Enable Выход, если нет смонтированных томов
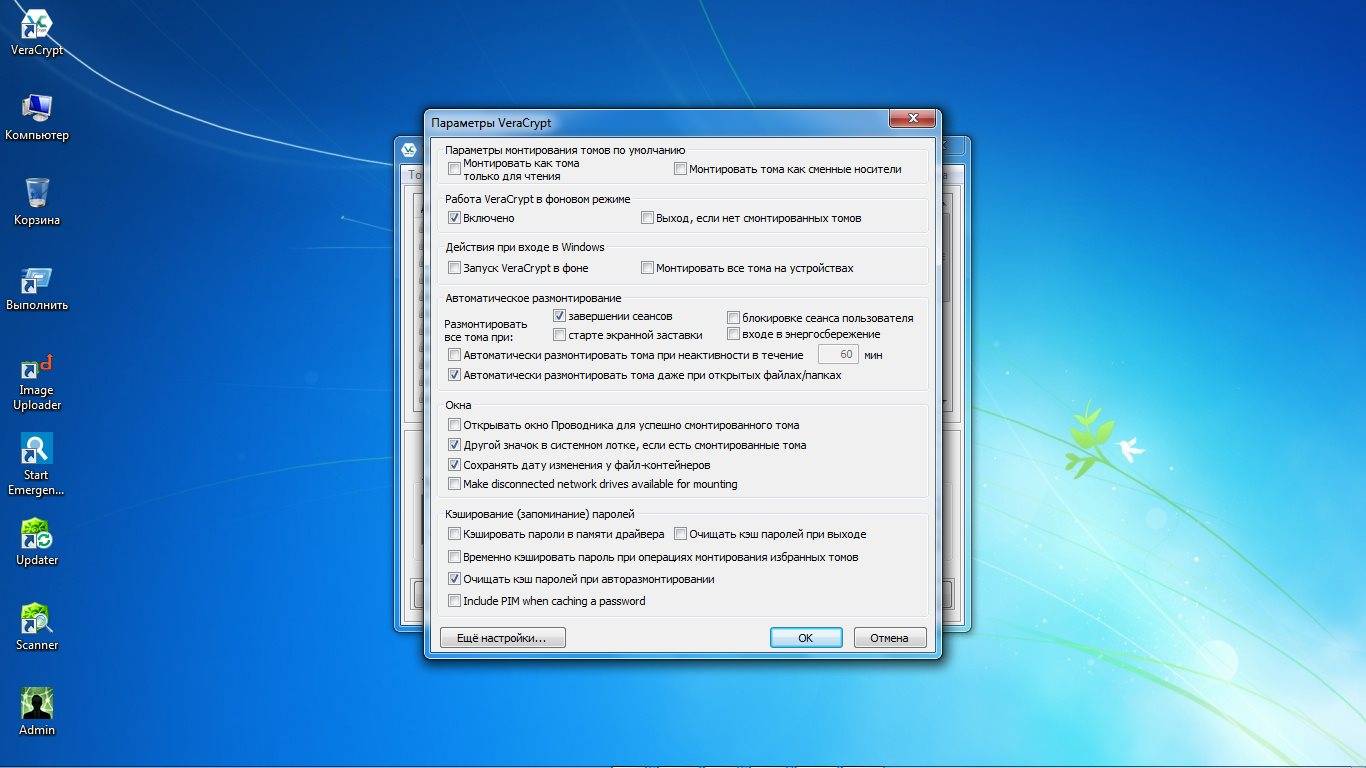The image size is (1366, 768). pos(647,218)
